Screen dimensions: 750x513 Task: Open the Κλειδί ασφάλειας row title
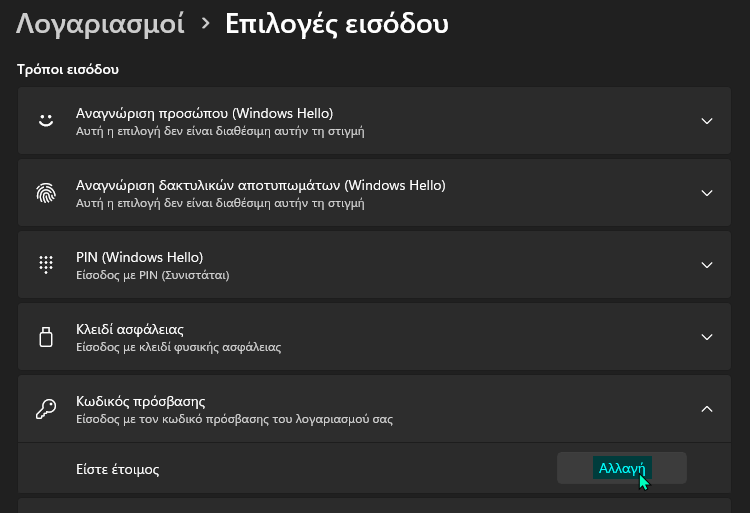[130, 329]
